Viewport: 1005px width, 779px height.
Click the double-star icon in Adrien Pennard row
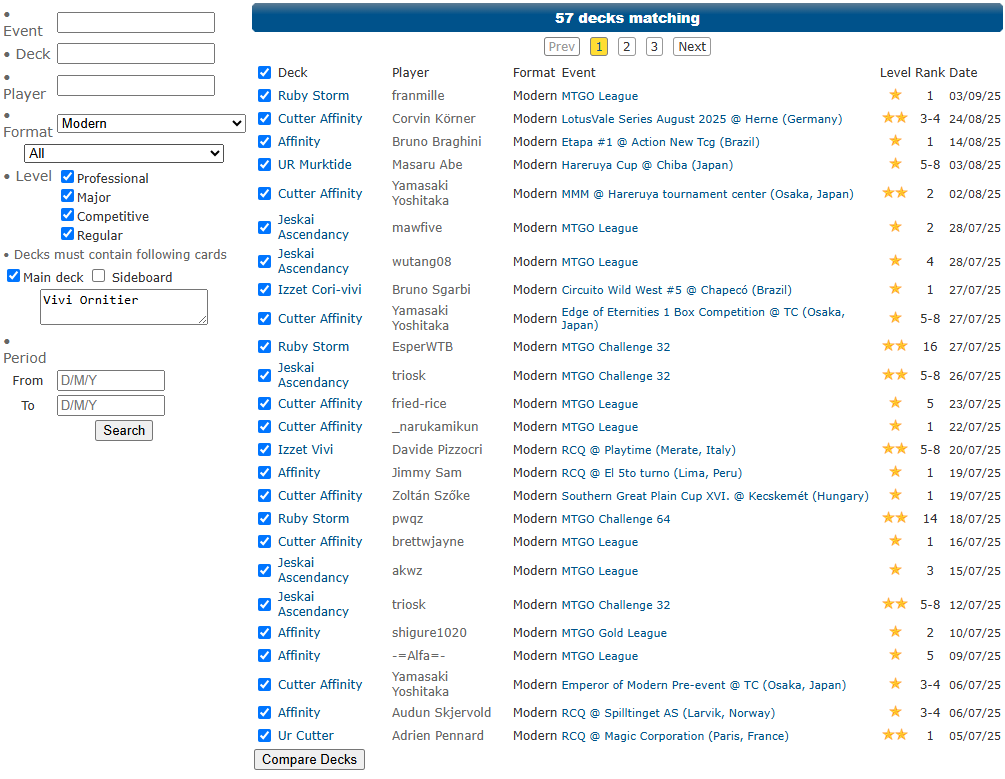click(895, 735)
